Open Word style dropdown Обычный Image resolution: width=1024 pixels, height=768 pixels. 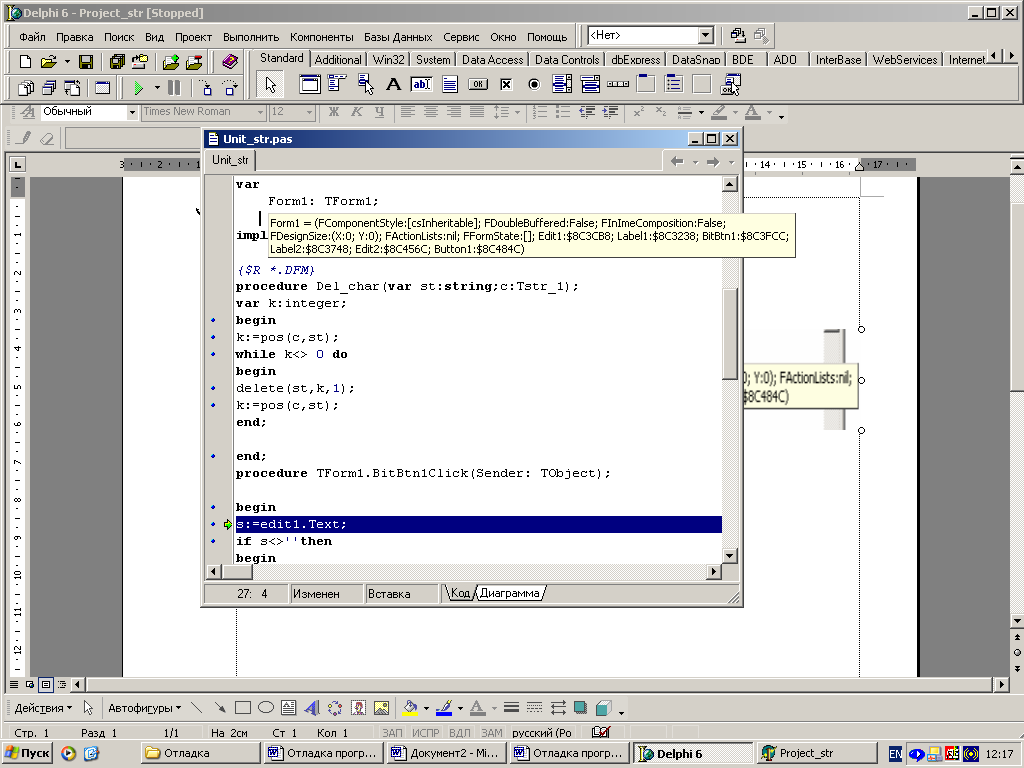click(x=132, y=112)
